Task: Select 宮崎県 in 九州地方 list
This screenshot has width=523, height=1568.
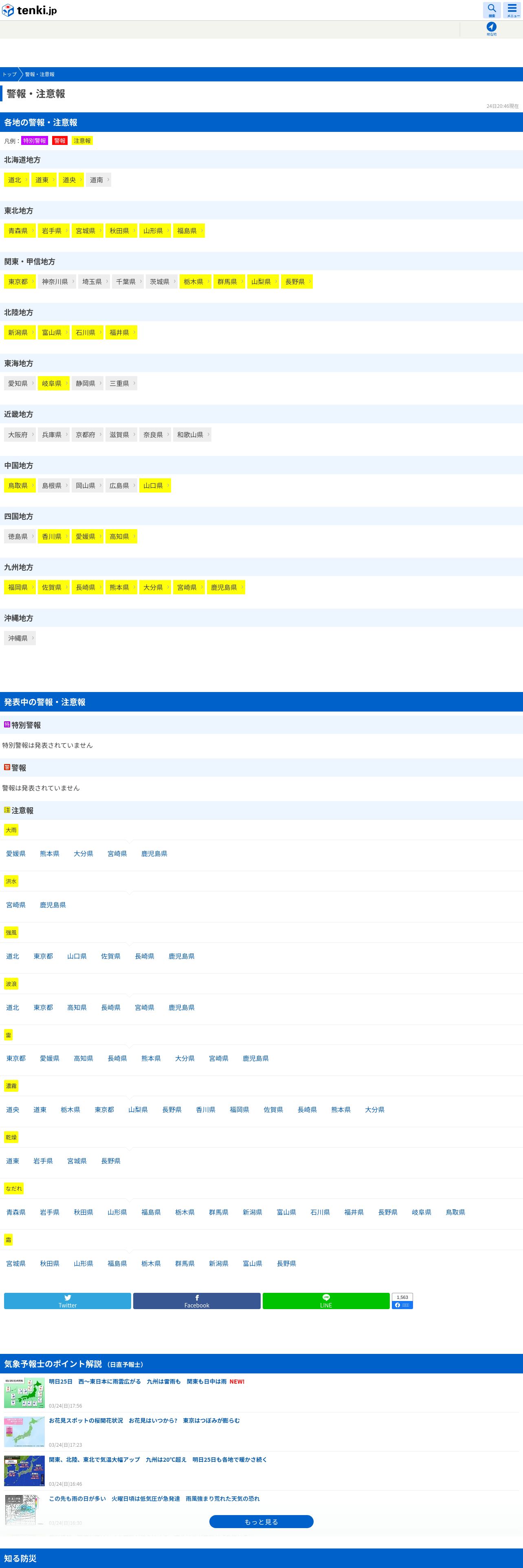Action: tap(189, 587)
